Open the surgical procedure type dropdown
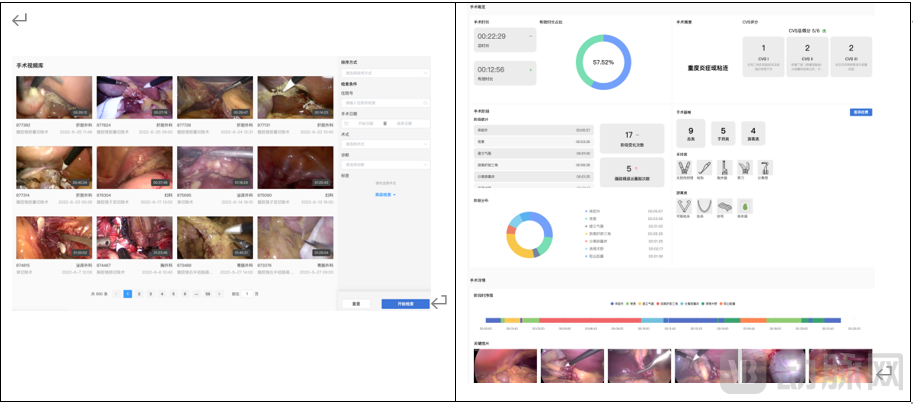The image size is (913, 404). coord(384,144)
